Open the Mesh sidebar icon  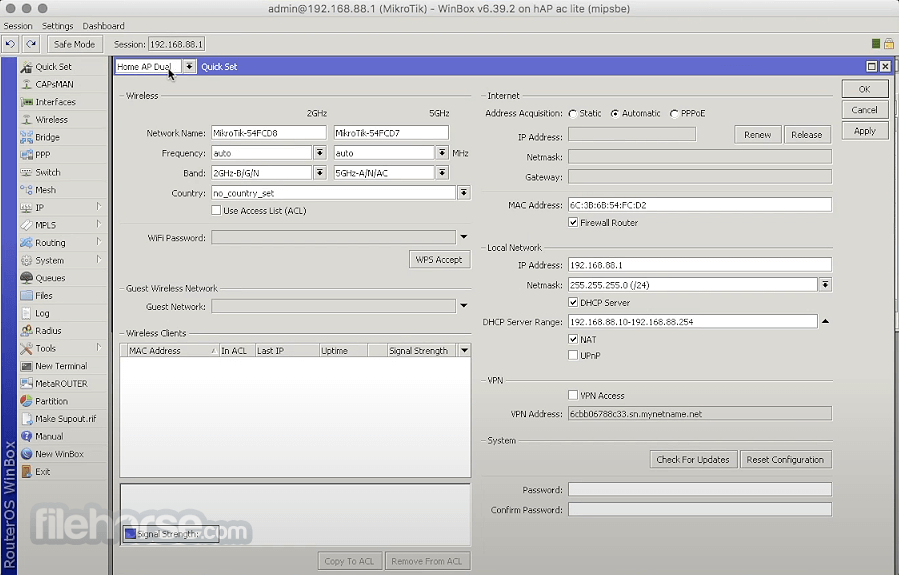[26, 190]
